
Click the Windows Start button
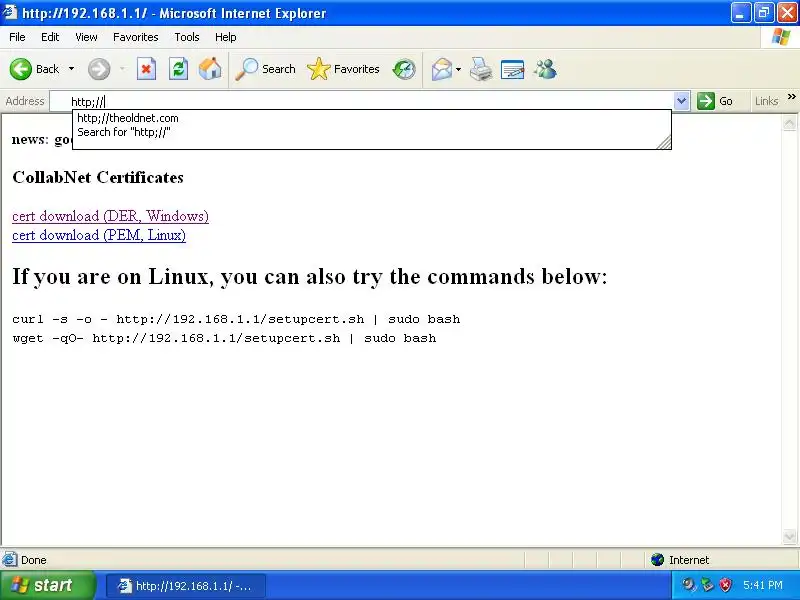(47, 585)
